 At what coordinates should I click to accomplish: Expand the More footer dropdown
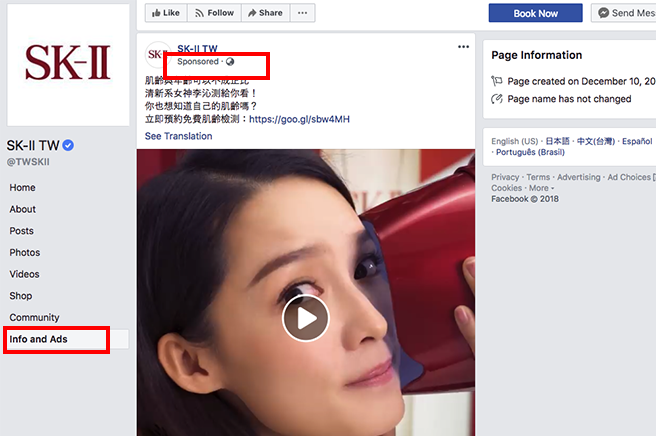point(541,188)
